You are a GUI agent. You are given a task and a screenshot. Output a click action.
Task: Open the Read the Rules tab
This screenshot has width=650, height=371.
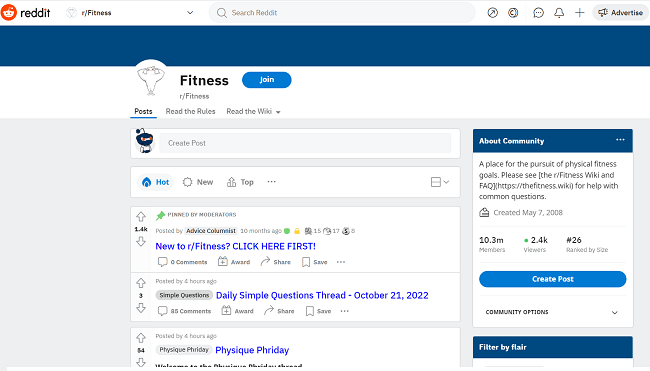click(x=190, y=112)
